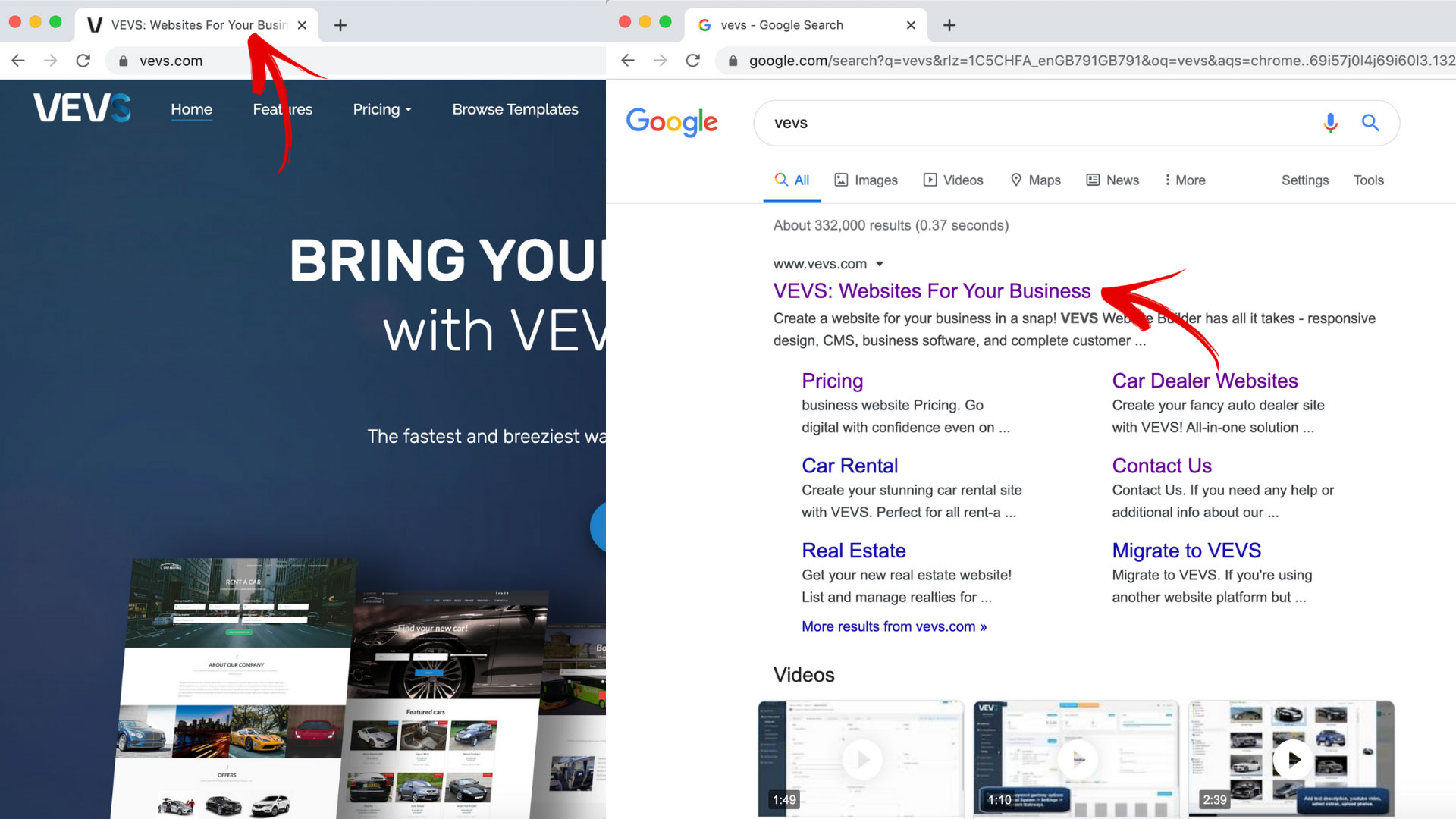Click VEVS logo on the website header
Viewport: 1456px width, 819px height.
coord(82,108)
